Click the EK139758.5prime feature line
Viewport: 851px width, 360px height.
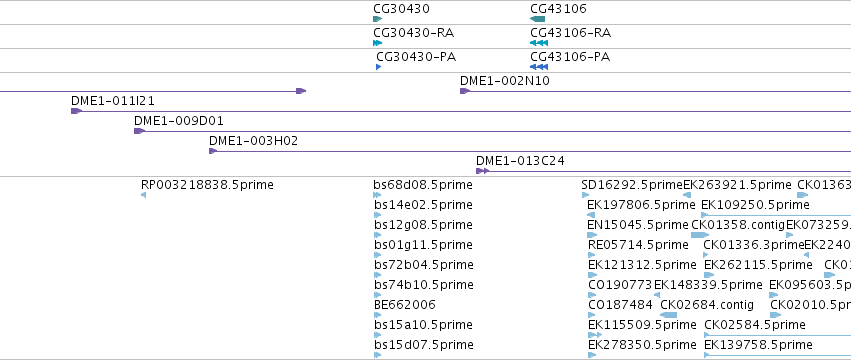click(777, 355)
